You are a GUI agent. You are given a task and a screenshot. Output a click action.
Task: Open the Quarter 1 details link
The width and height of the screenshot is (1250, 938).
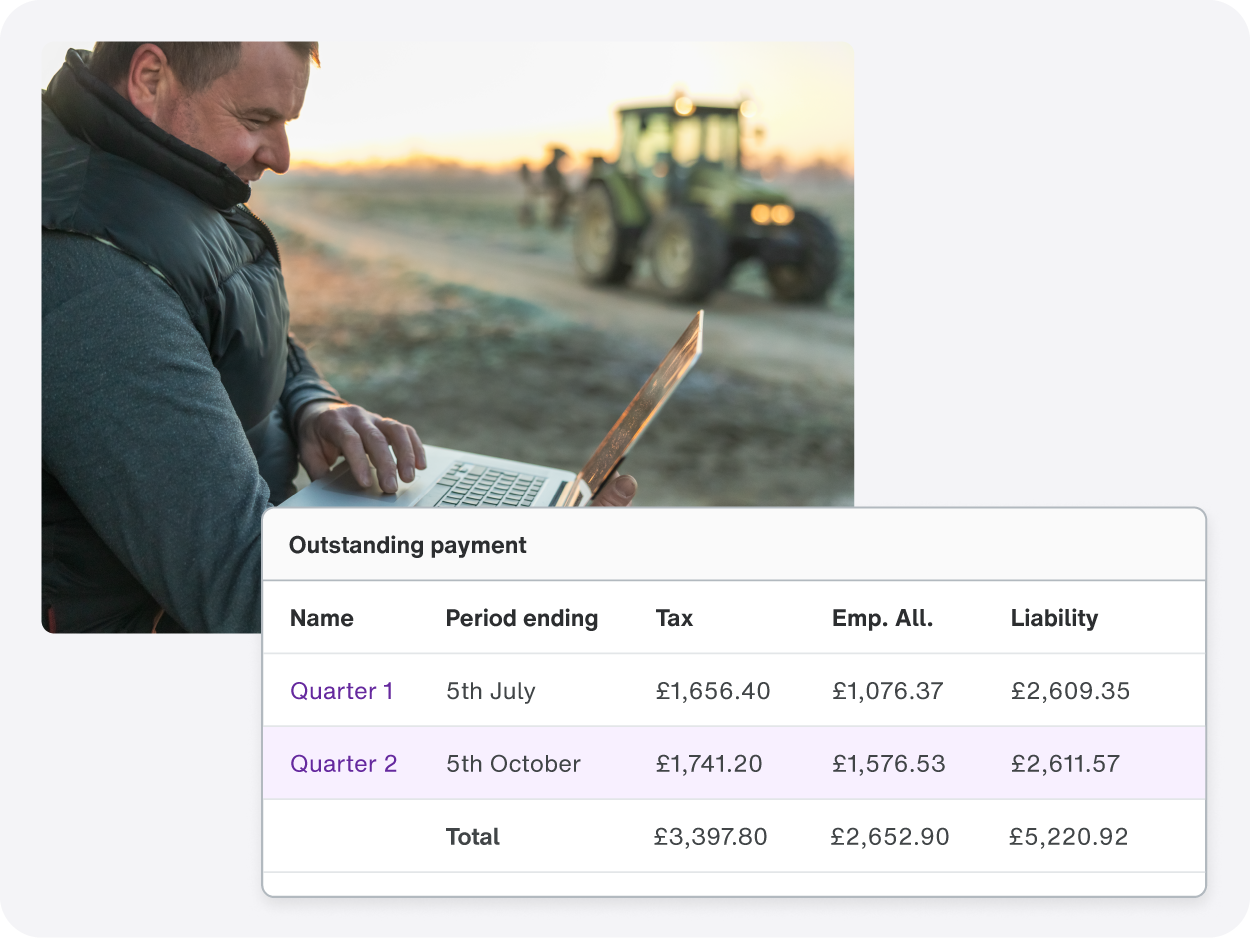point(342,691)
